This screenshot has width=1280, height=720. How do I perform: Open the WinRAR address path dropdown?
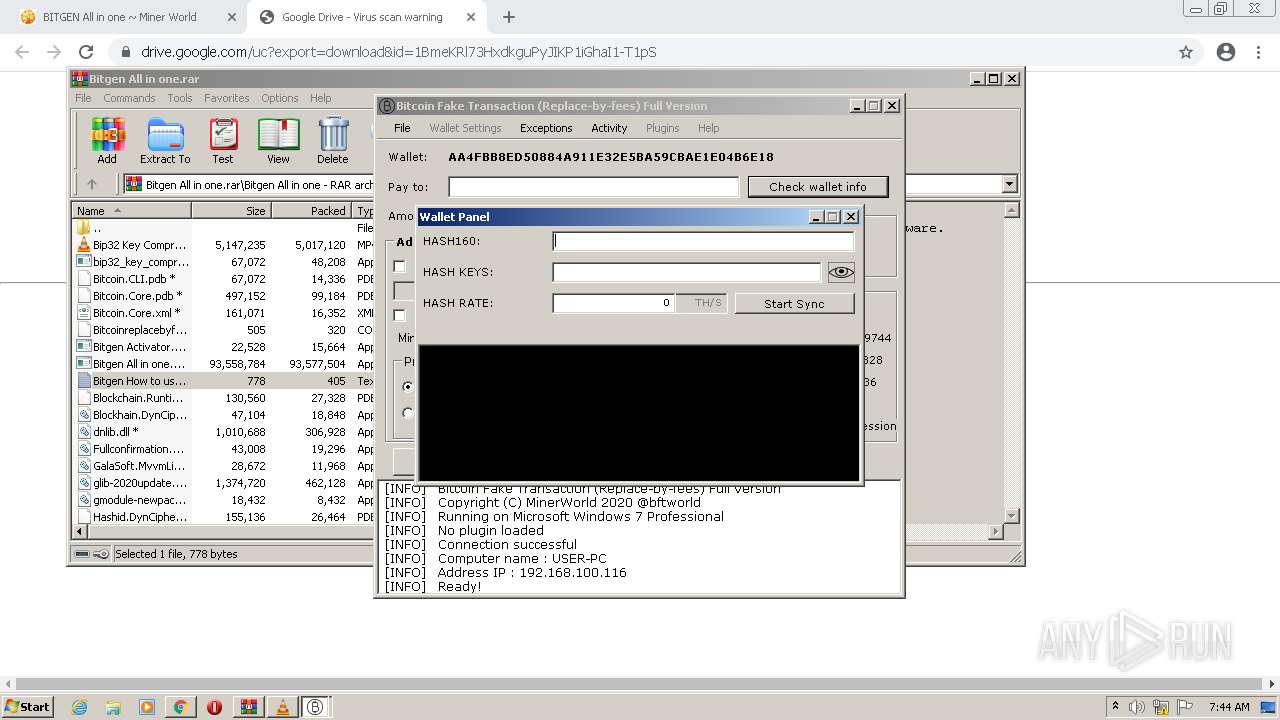tap(1009, 184)
